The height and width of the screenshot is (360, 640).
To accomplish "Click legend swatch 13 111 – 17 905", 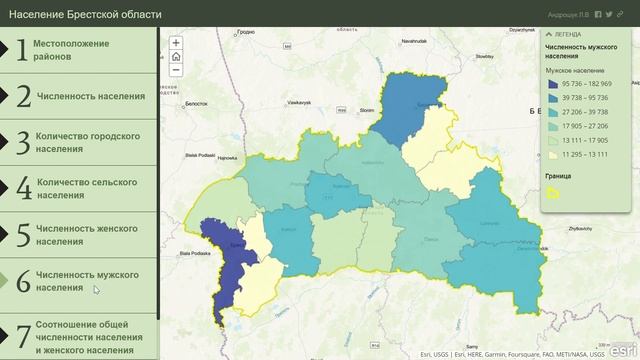I will tap(553, 140).
